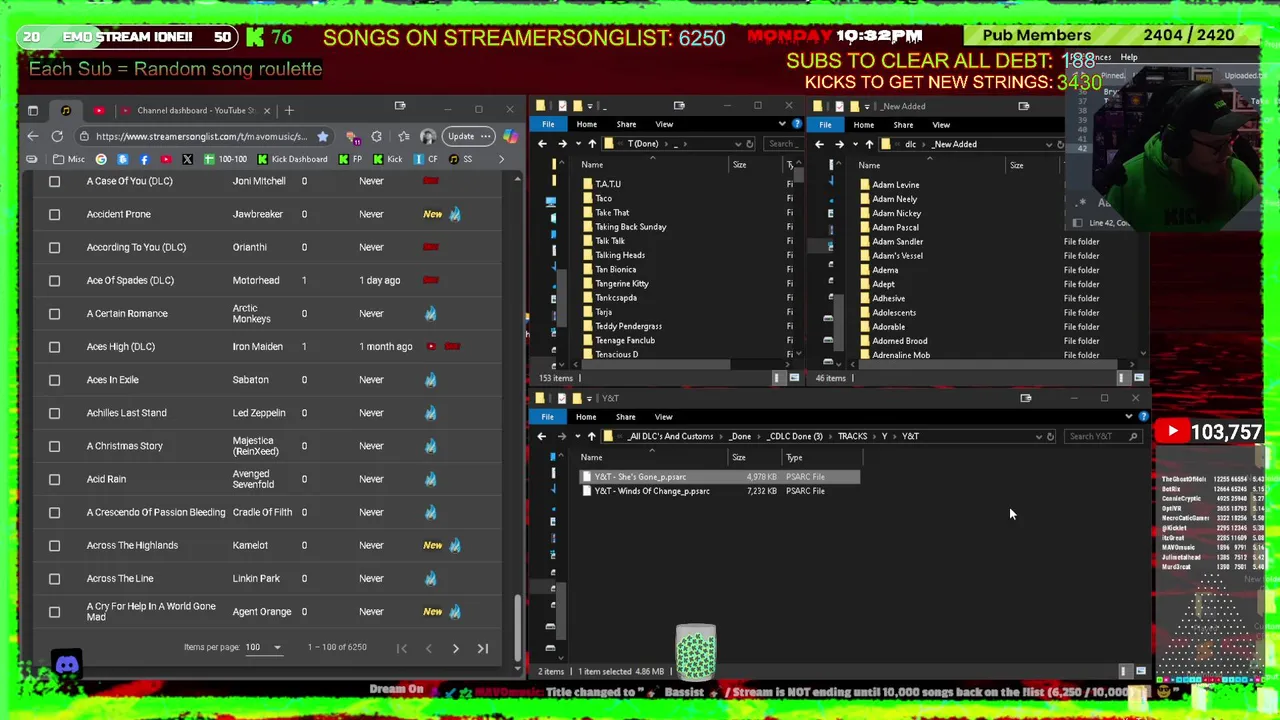Viewport: 1280px width, 720px height.
Task: Tick the checkbox for Ace Of Spades (DLC)
Action: pos(55,280)
